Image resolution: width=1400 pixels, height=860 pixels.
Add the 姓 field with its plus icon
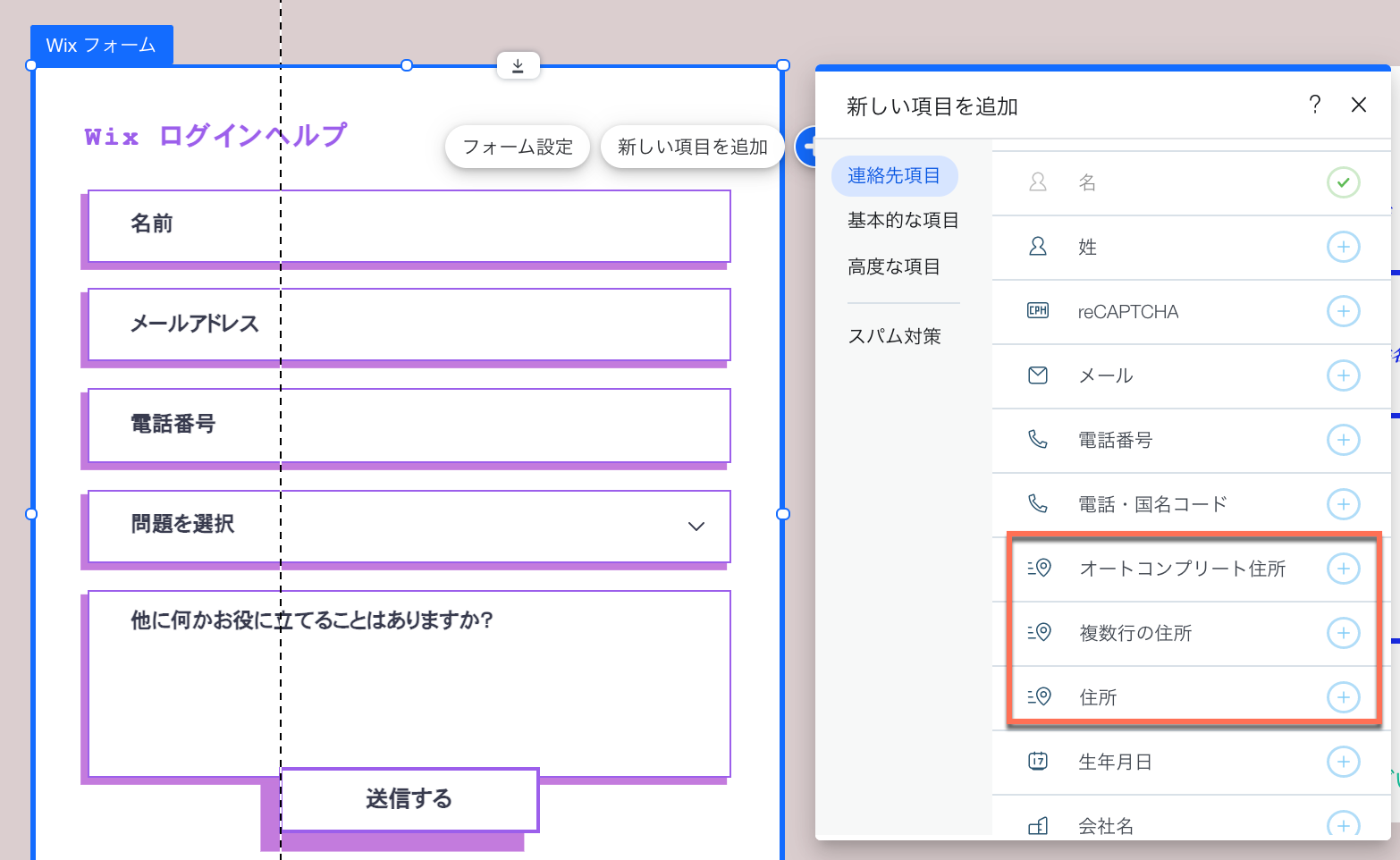[x=1343, y=247]
